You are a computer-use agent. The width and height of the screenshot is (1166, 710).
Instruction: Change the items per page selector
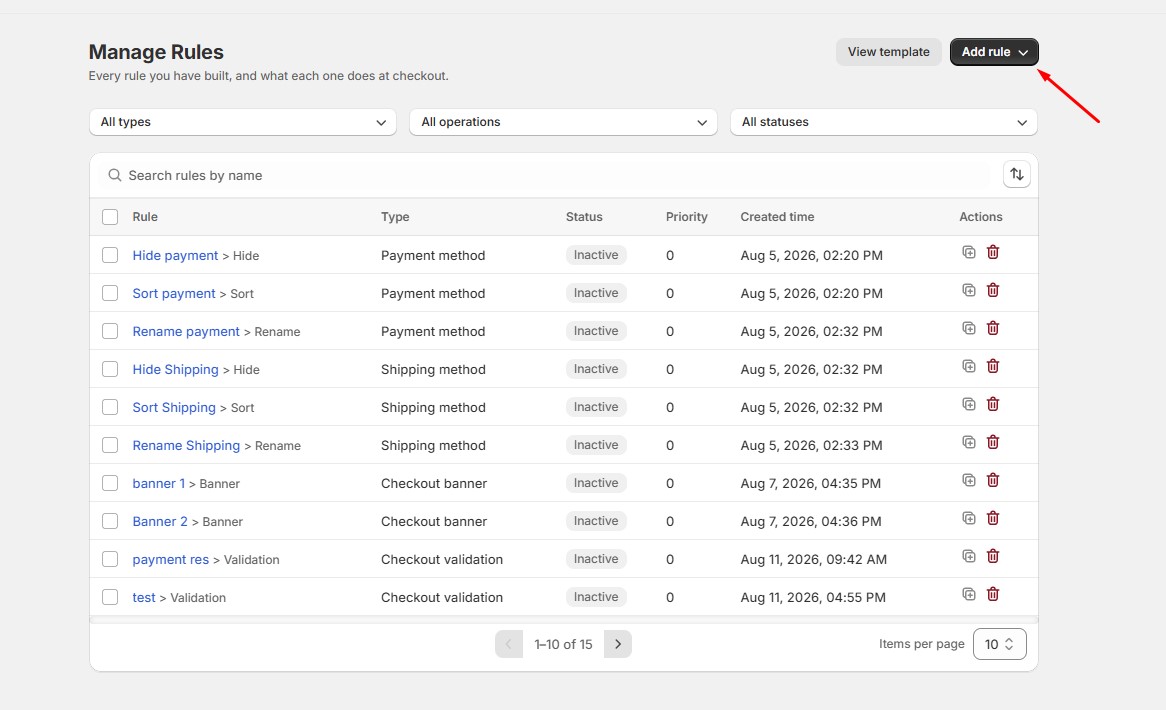(x=999, y=644)
